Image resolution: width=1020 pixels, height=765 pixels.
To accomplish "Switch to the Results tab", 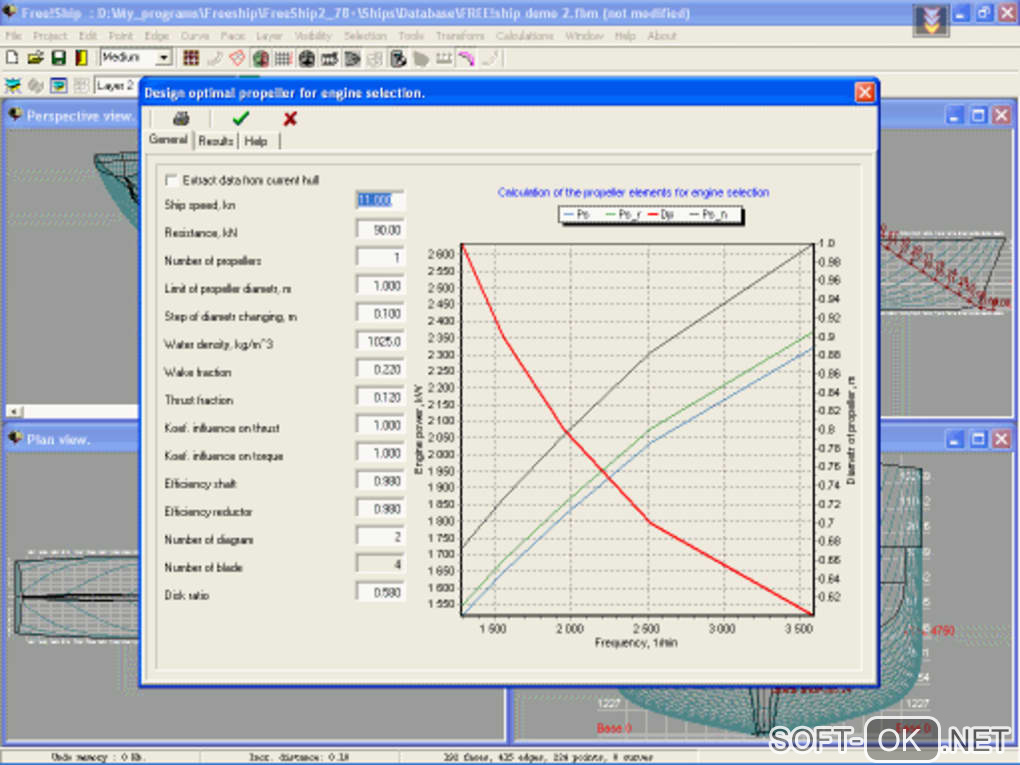I will tap(215, 141).
